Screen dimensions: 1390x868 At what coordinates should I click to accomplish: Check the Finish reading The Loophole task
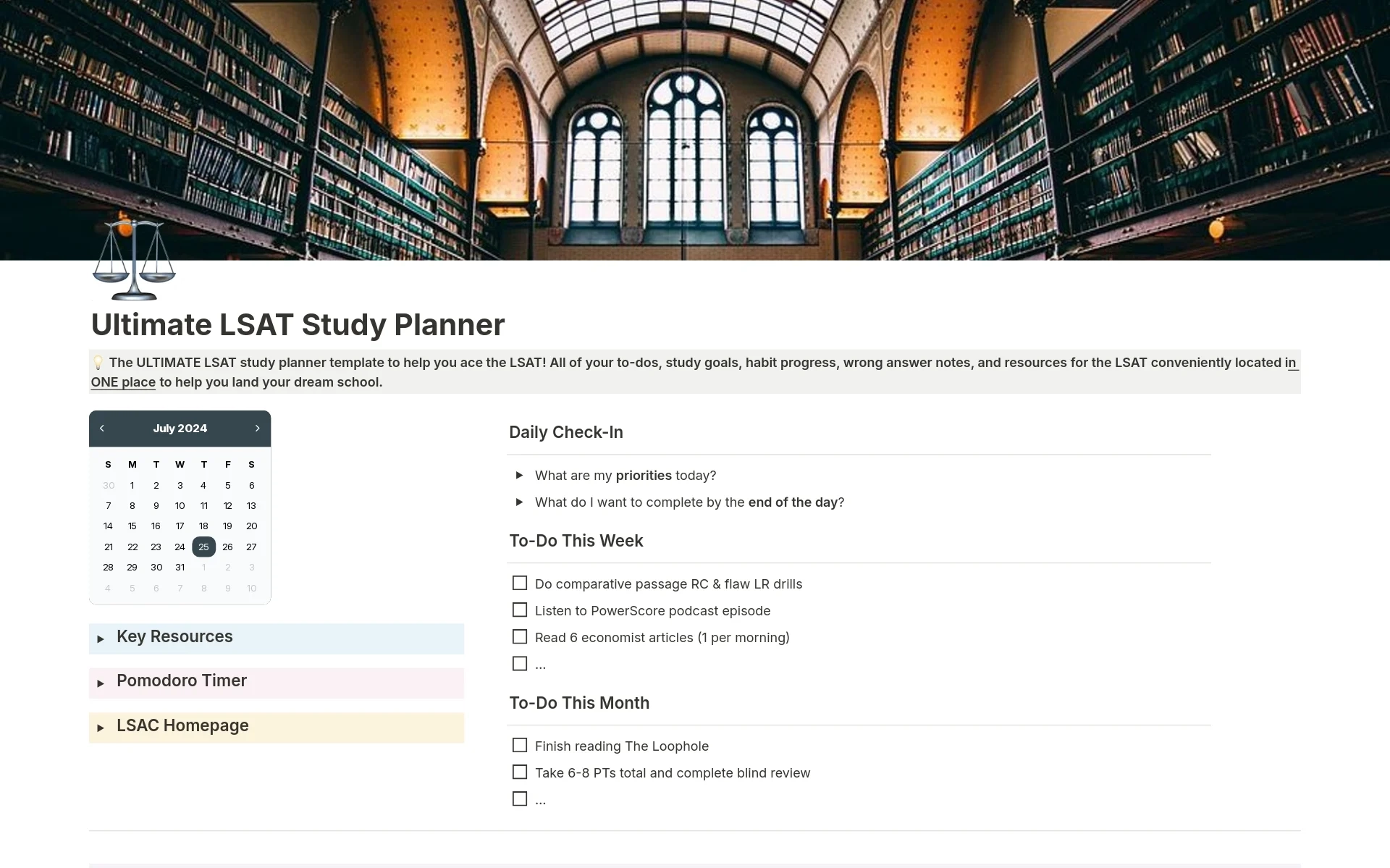(520, 746)
